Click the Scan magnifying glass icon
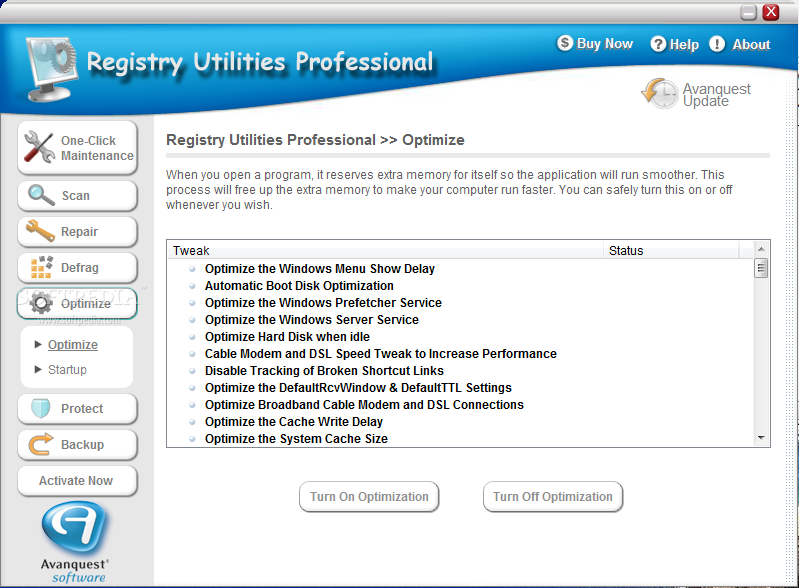Screen dimensions: 799x588 pos(41,195)
